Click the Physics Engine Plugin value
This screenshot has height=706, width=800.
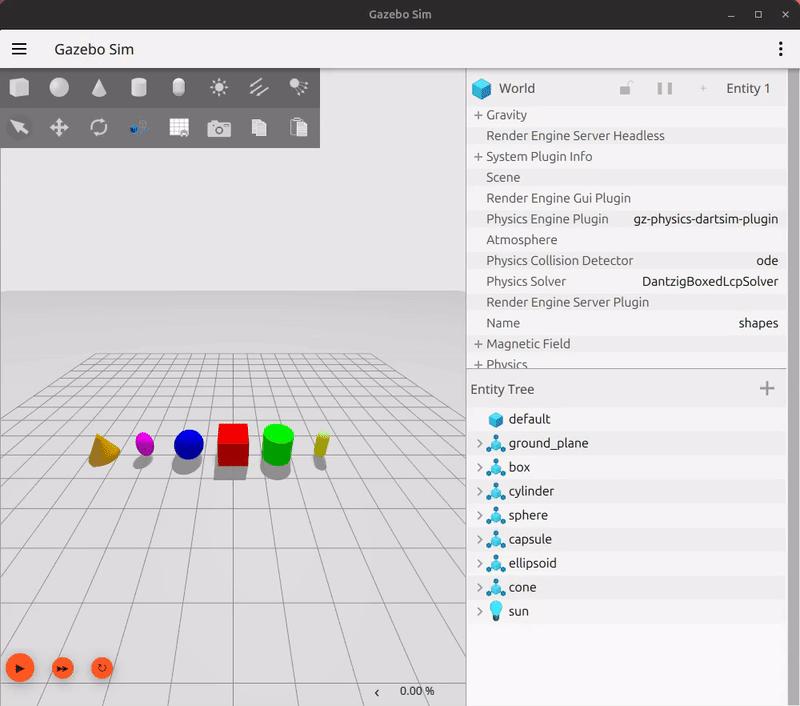706,219
